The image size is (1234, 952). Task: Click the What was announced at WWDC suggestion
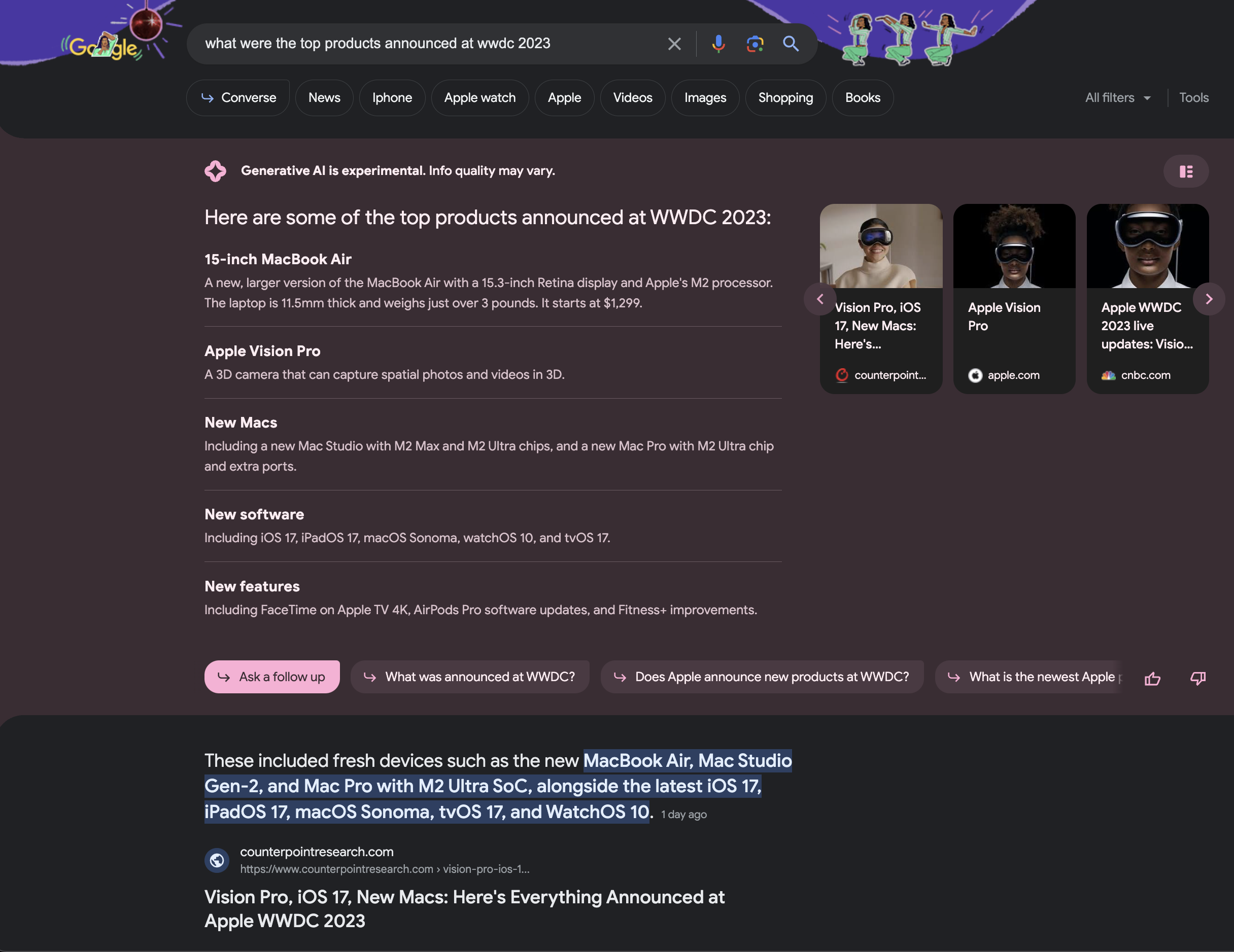click(469, 676)
